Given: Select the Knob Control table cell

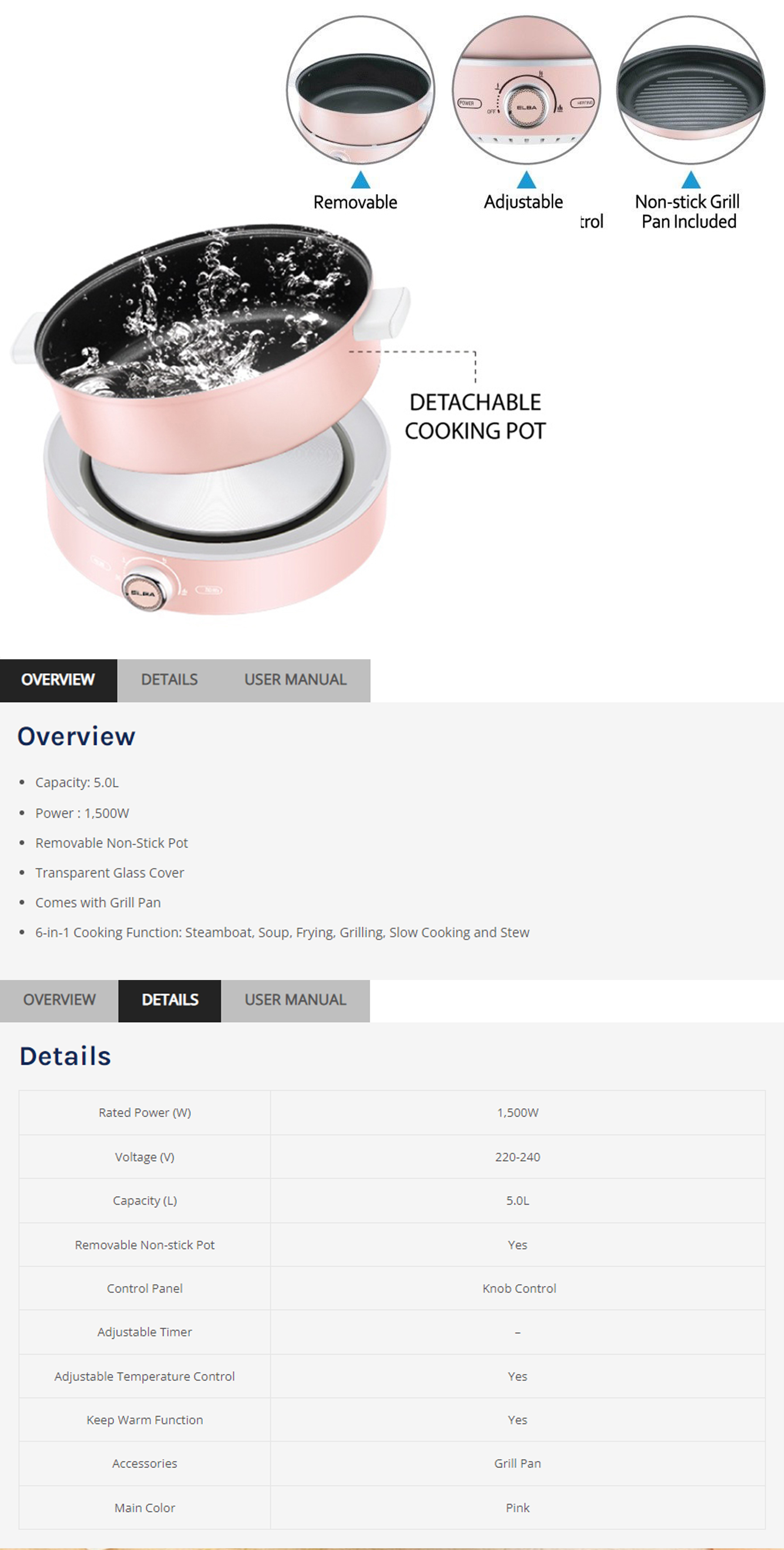Looking at the screenshot, I should 518,1288.
